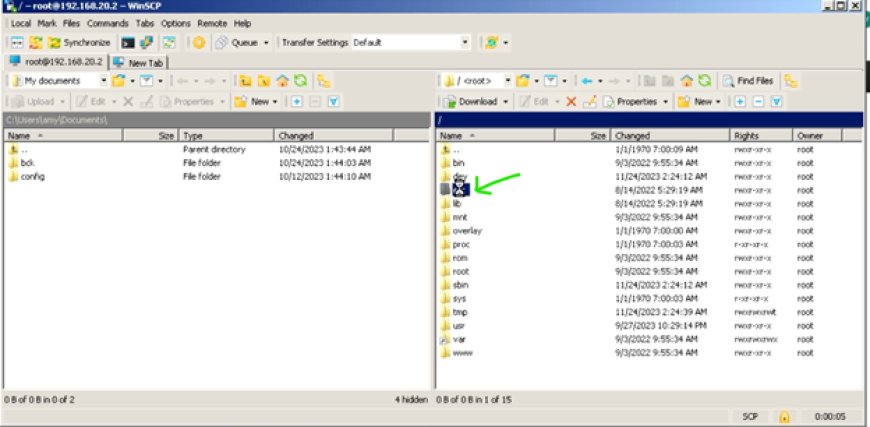Expand remote New dropdown arrow
870x427 pixels.
click(718, 101)
